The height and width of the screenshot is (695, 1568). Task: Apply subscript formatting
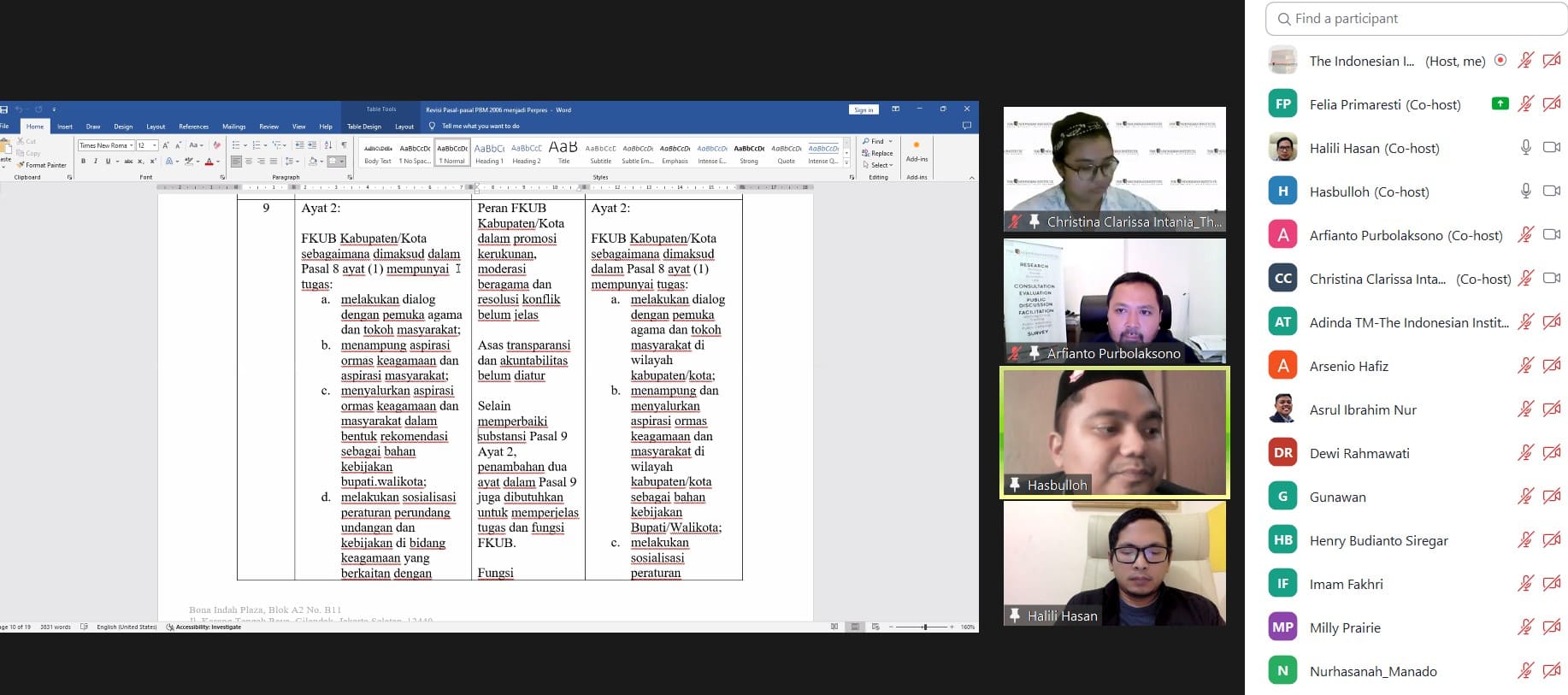142,161
